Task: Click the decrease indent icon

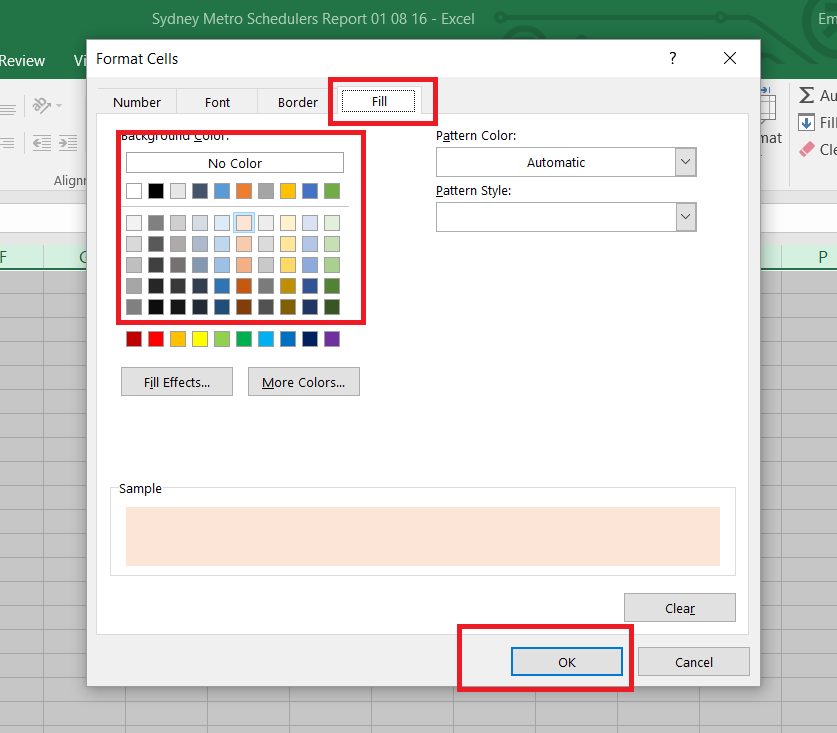Action: click(42, 143)
